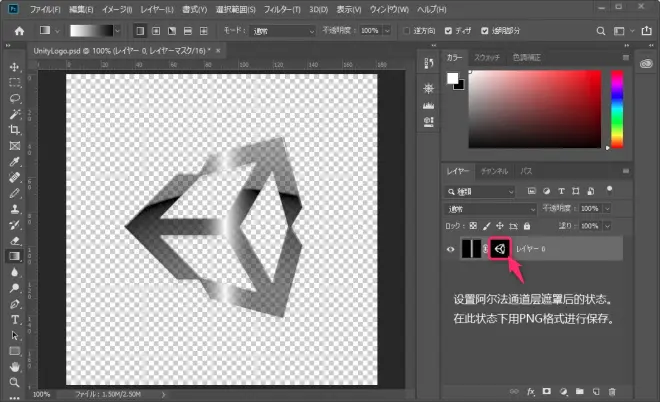Open the options bar opacity dropdown arrow
This screenshot has width=660, height=402.
387,31
